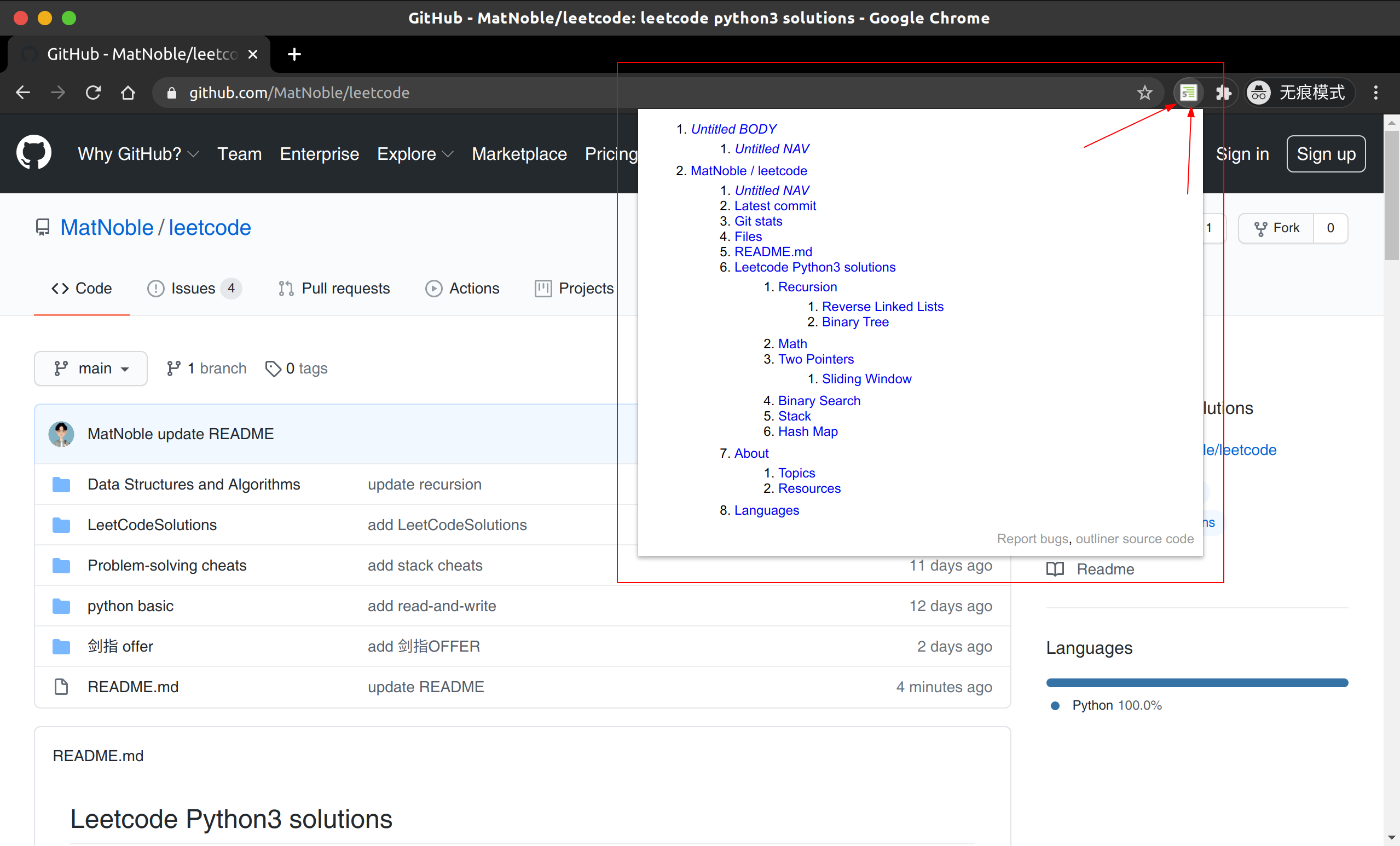Screen dimensions: 1400x846
Task: Reload the page with the refresh icon
Action: (93, 93)
